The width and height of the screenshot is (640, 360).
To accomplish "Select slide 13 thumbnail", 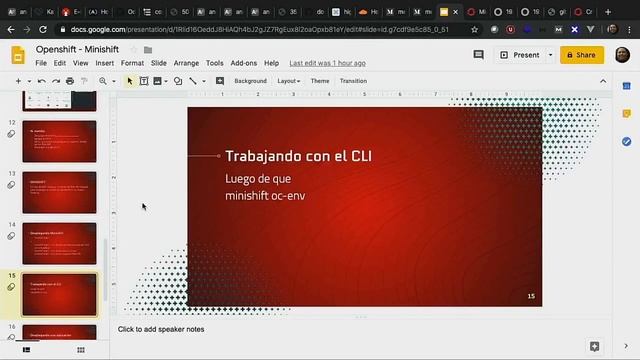I will (x=59, y=192).
